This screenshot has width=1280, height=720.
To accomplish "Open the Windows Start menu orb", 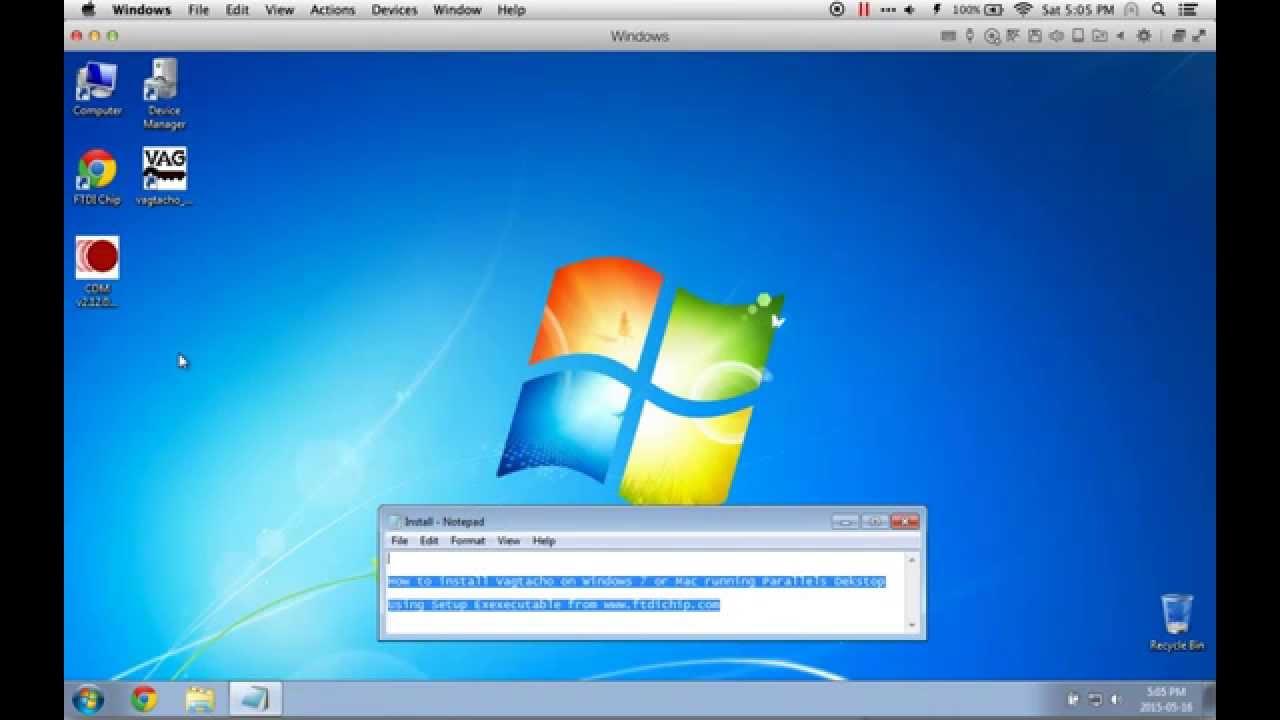I will [88, 699].
